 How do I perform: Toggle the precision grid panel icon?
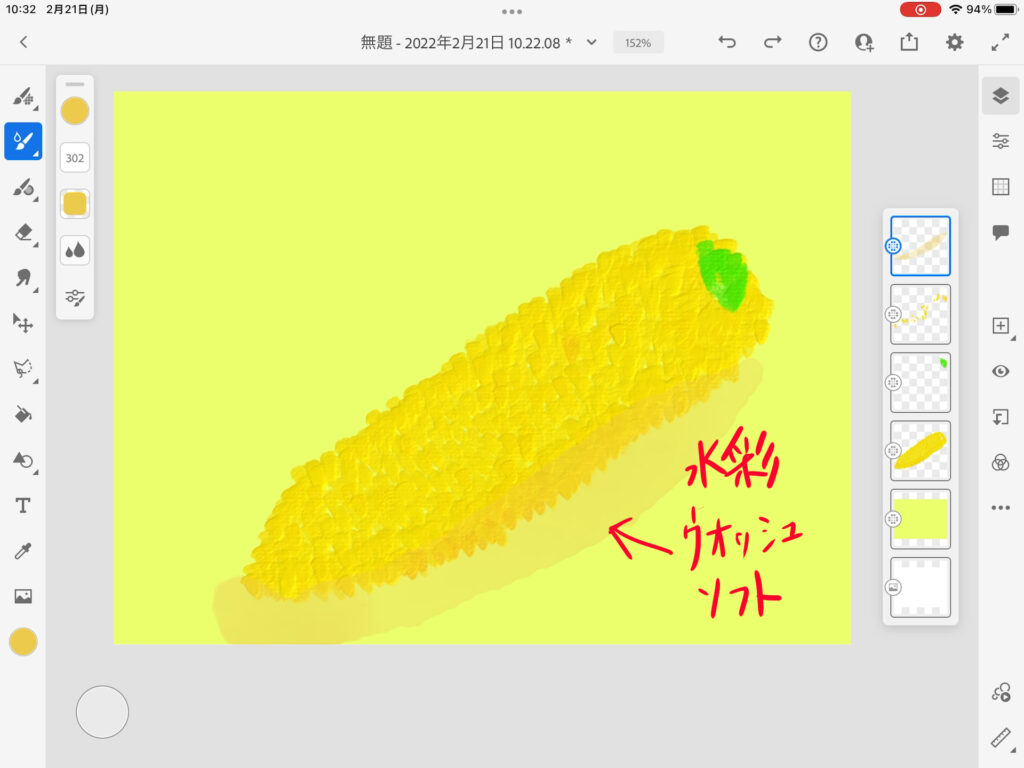[1000, 187]
